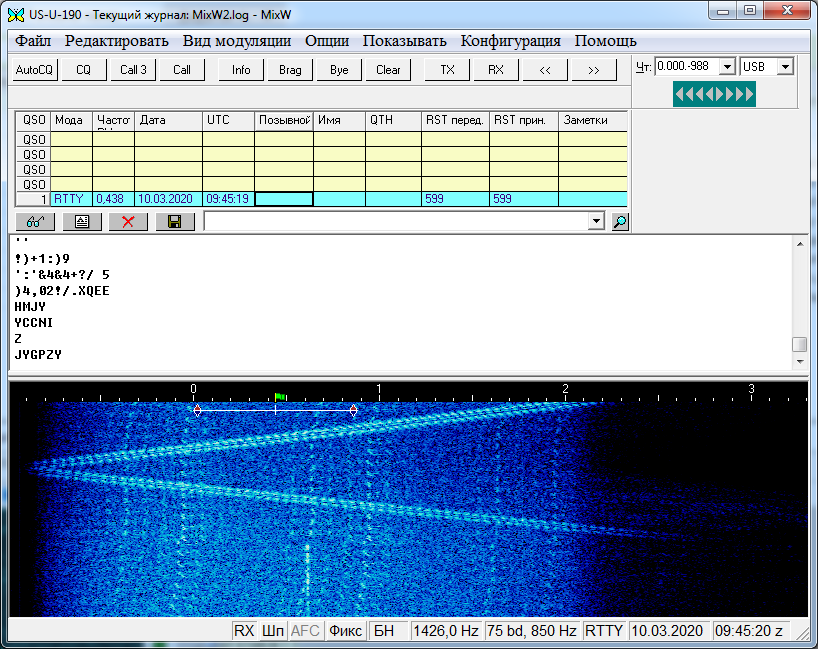Expand the USB mode dropdown
Screen dimensions: 818x649
[x=785, y=67]
